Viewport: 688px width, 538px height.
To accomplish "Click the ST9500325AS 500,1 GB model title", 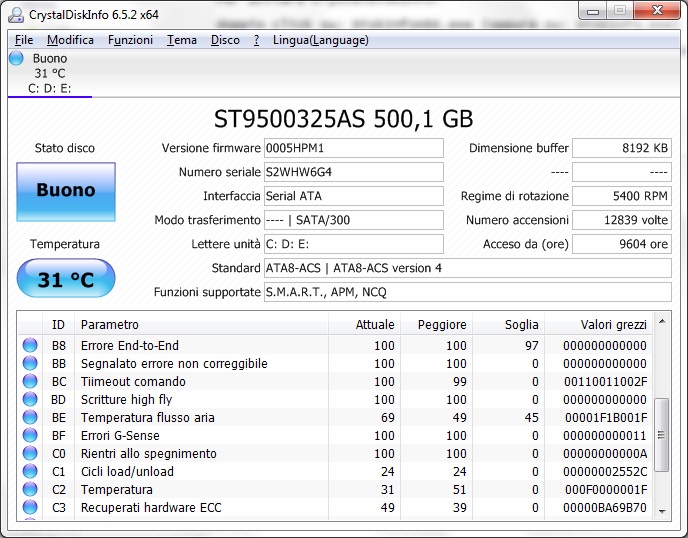I will click(344, 118).
